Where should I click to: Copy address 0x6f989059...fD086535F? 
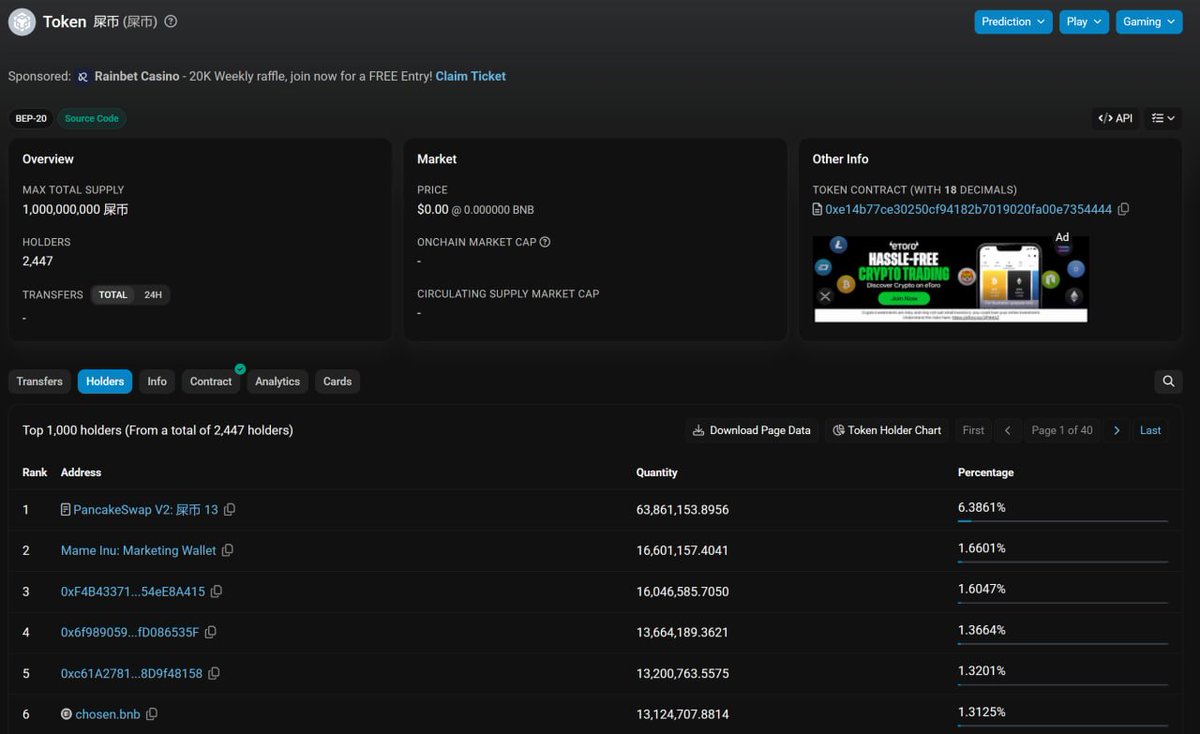210,633
